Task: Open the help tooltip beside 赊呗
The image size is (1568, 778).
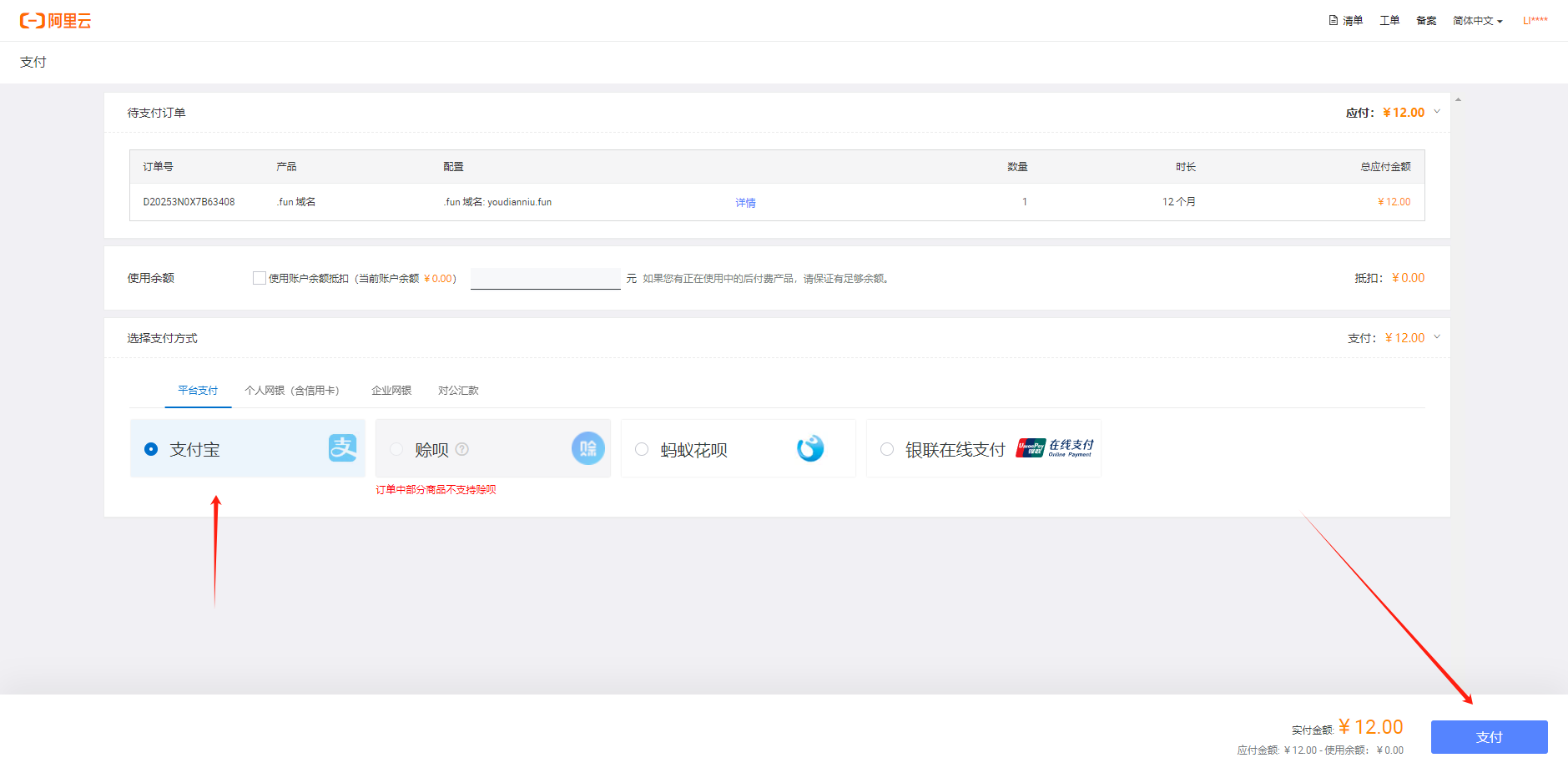Action: 462,449
